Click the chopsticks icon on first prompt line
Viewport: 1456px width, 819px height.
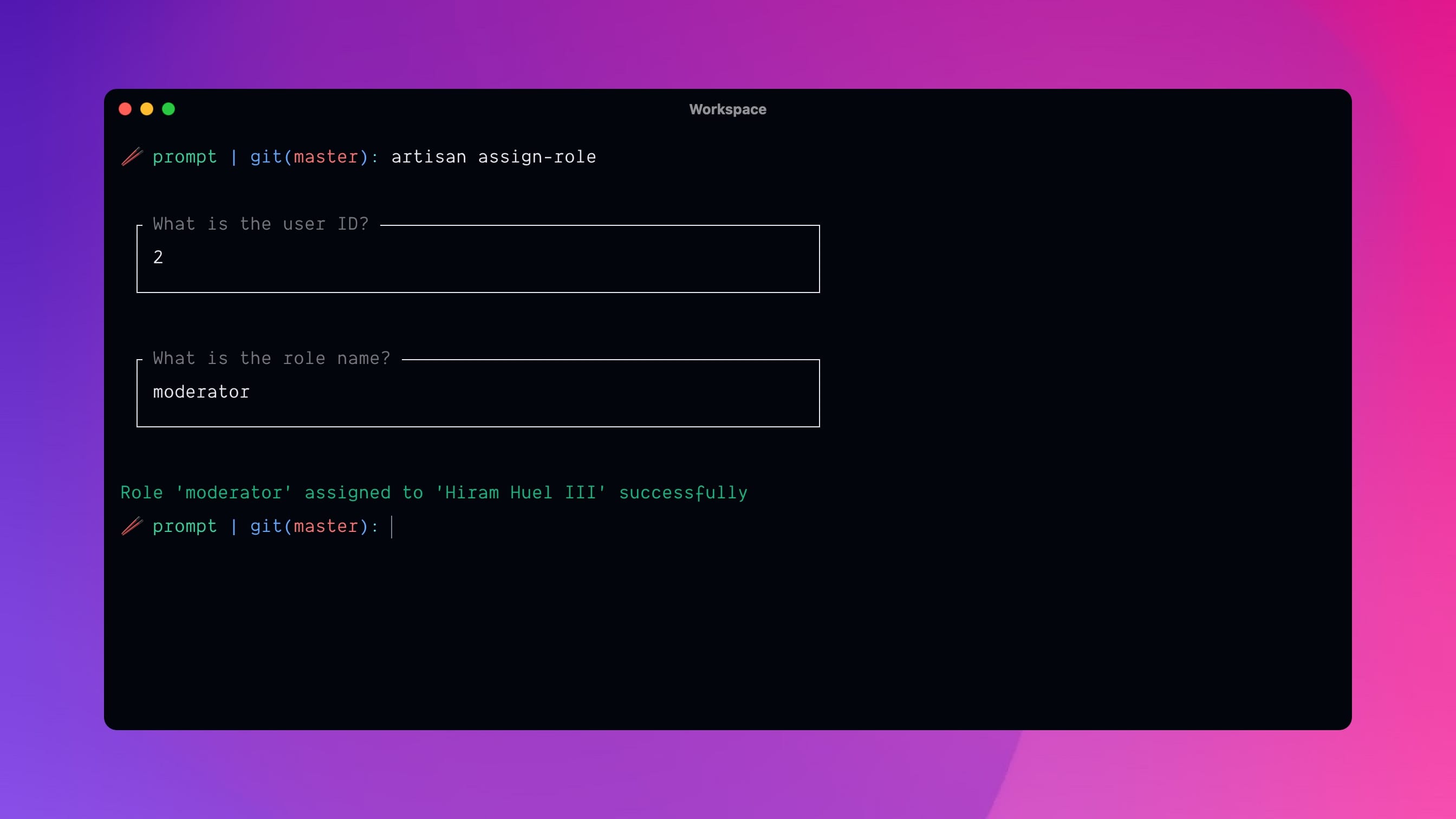pos(132,157)
